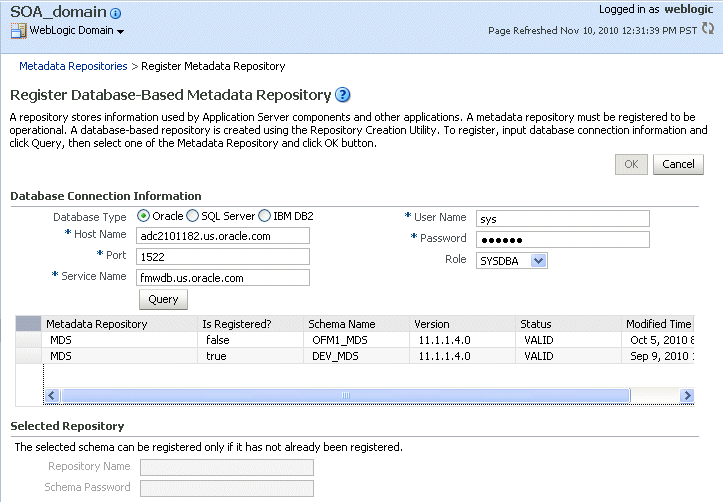Screen dimensions: 723x502
Task: Select the IBM DB2 database type
Action: coord(264,216)
